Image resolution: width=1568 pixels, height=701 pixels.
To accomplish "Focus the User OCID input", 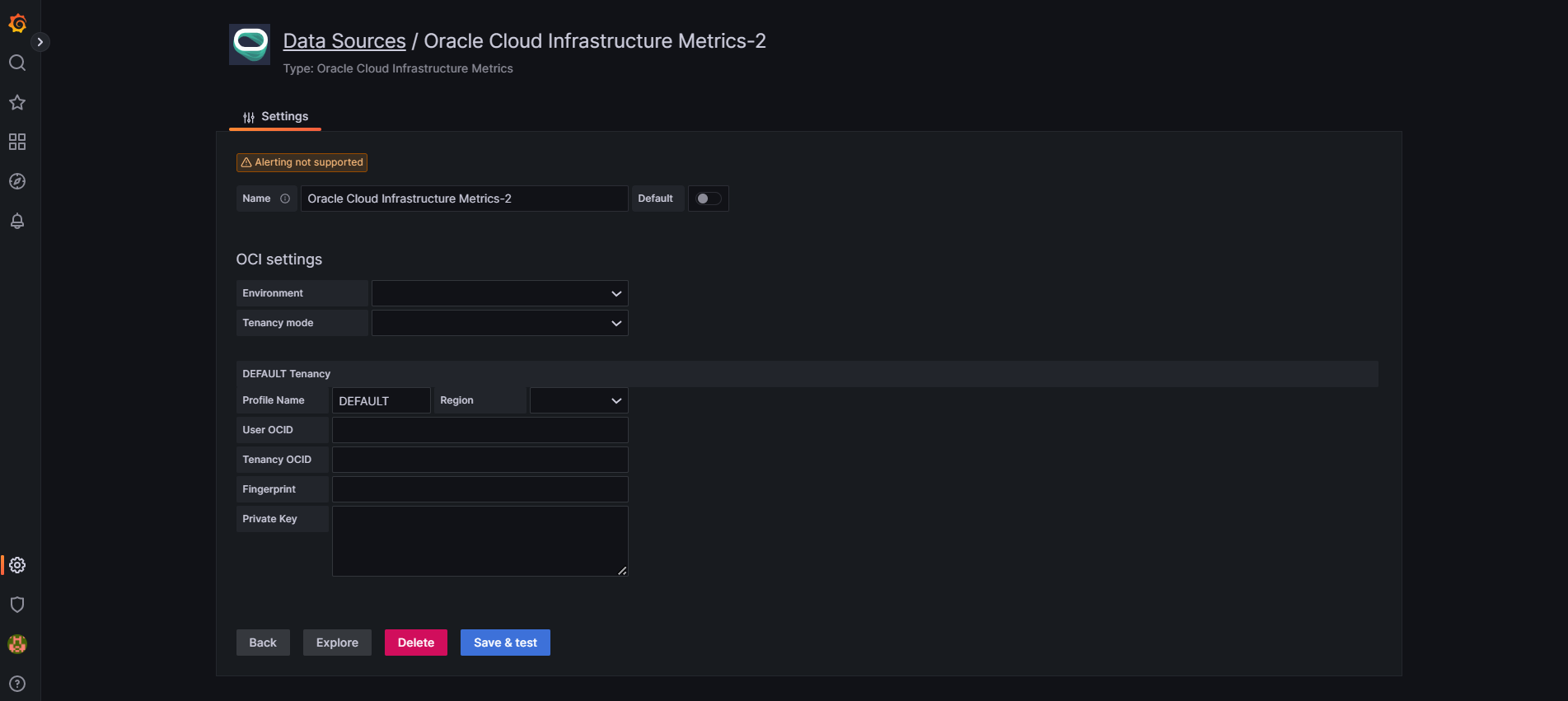I will 480,430.
